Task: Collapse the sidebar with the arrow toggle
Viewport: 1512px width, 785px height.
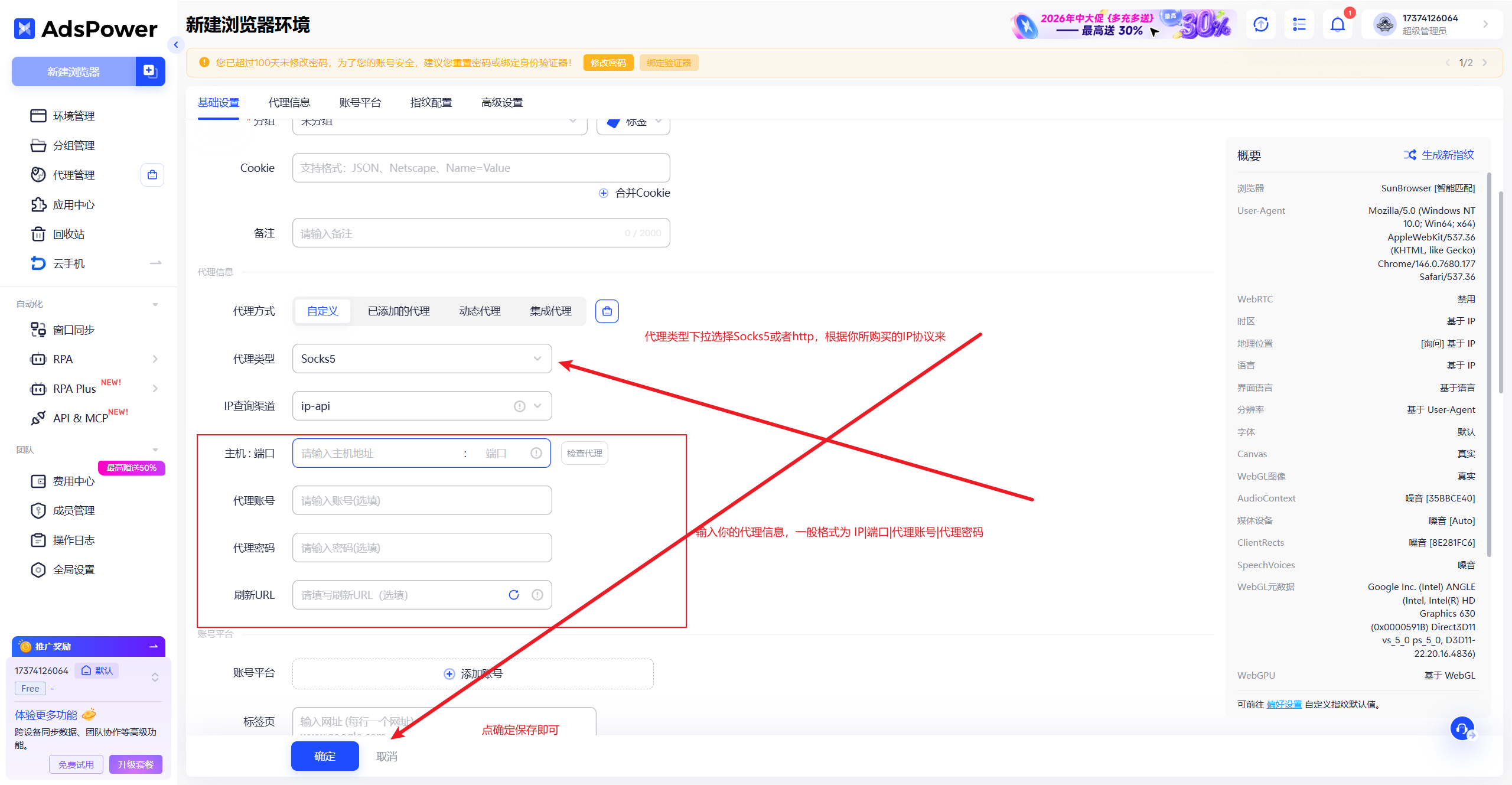Action: [175, 45]
